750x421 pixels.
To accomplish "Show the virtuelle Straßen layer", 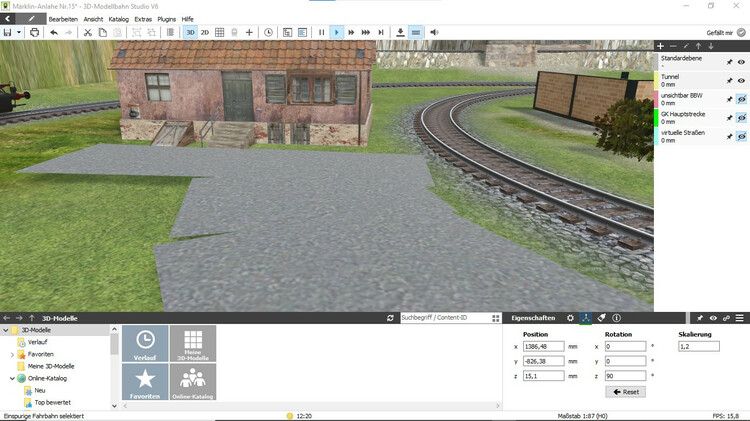I will (741, 137).
